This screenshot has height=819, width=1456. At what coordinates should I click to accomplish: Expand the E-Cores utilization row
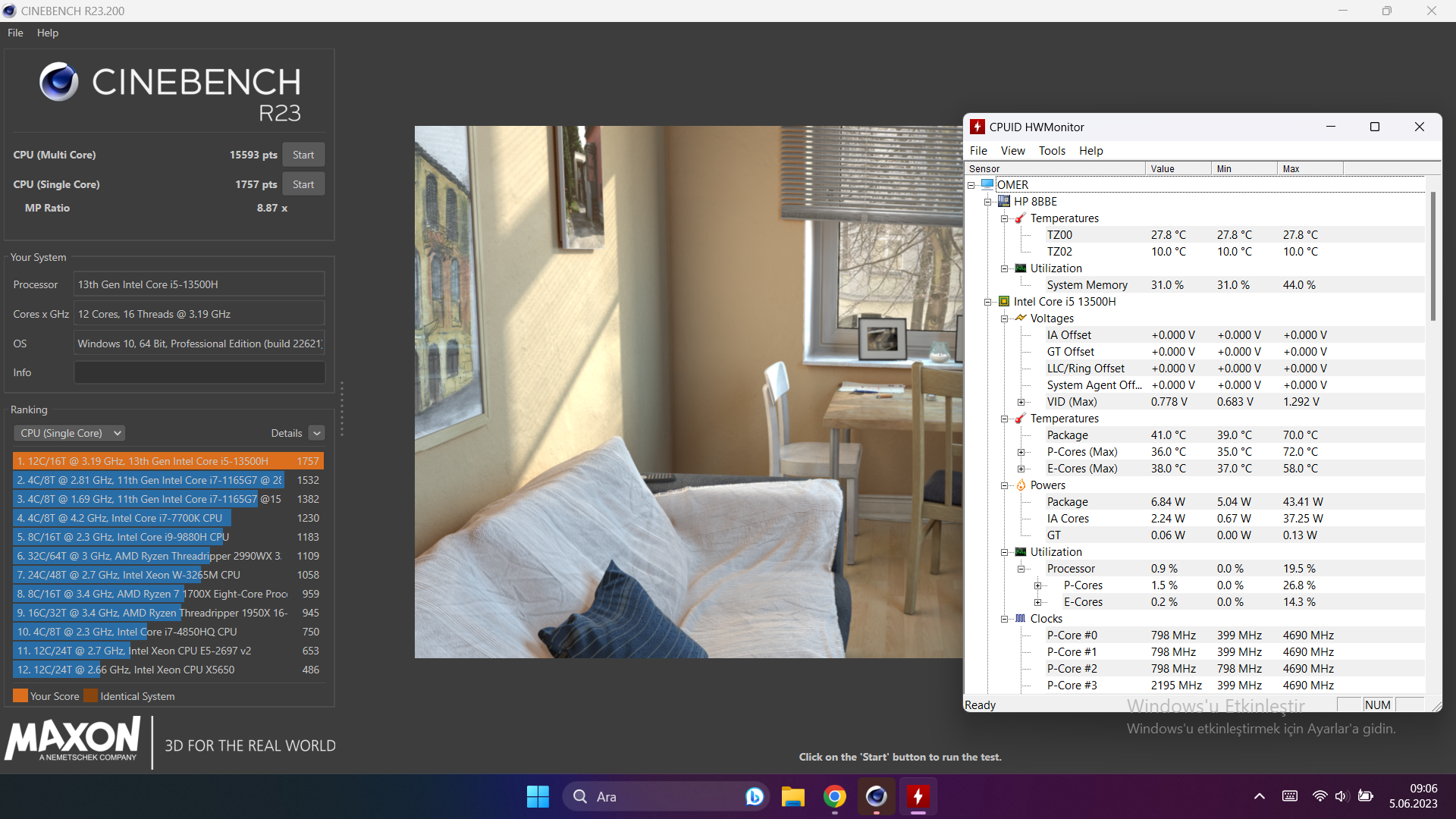pyautogui.click(x=1037, y=602)
